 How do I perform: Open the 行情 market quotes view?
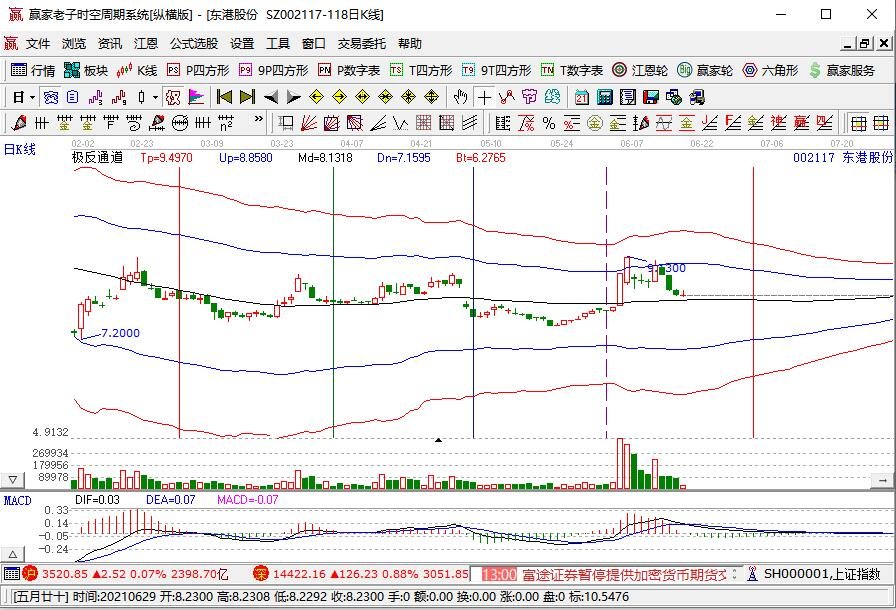point(33,70)
